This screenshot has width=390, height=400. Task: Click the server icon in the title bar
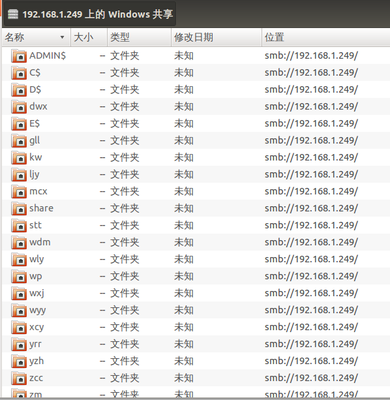click(x=13, y=14)
